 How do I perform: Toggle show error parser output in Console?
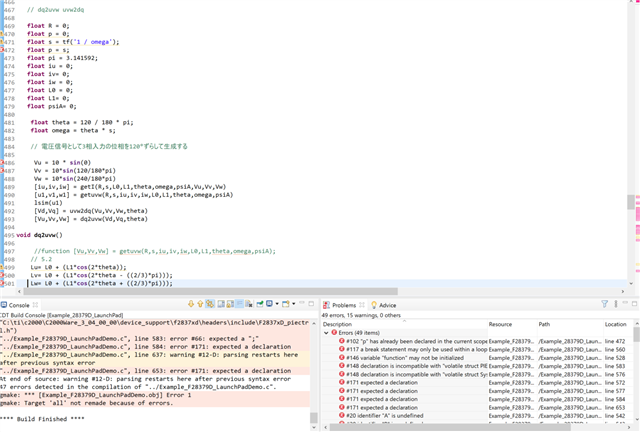tap(210, 304)
